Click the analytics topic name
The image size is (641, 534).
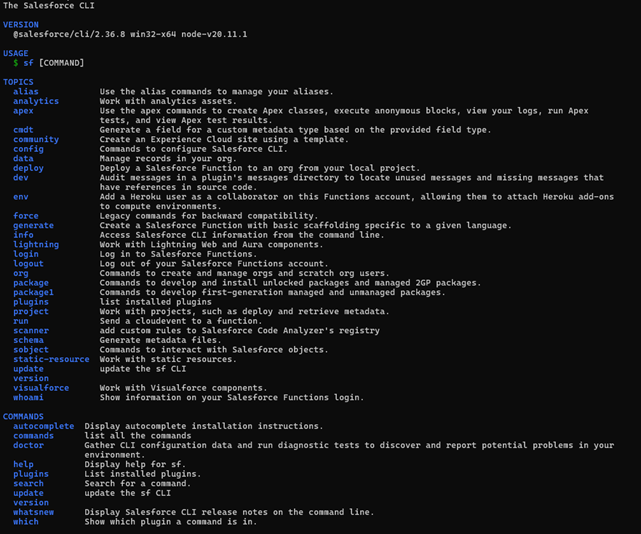tap(36, 101)
